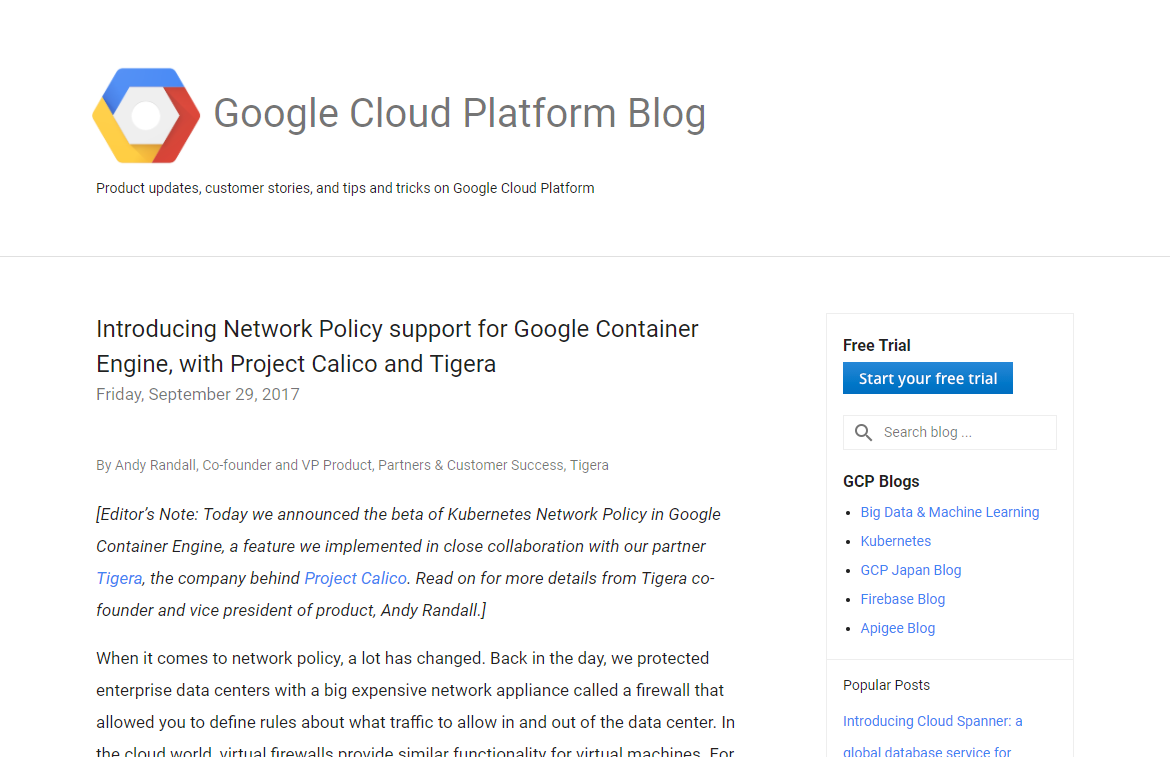The height and width of the screenshot is (757, 1170).
Task: Click the Product updates tagline under header
Action: (345, 188)
